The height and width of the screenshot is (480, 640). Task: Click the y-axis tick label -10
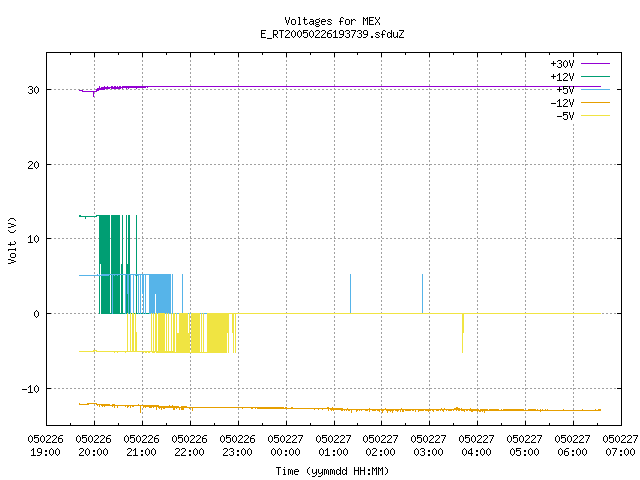tap(31, 389)
